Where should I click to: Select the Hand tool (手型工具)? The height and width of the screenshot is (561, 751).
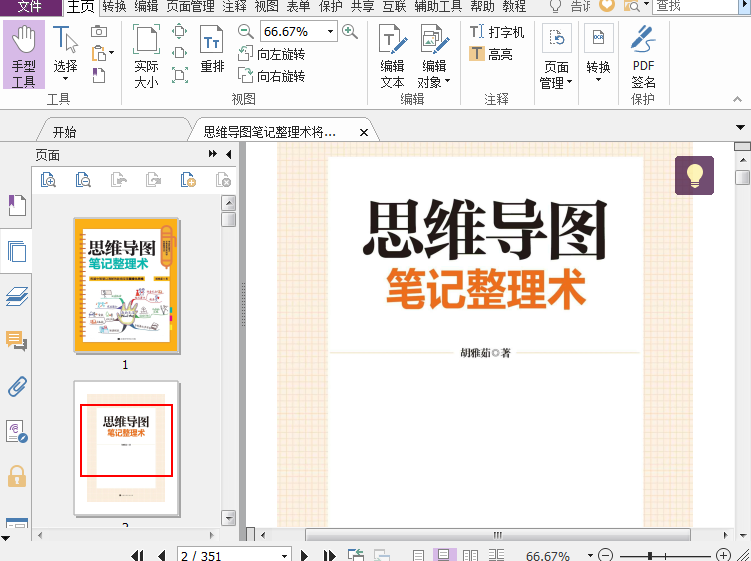point(24,55)
